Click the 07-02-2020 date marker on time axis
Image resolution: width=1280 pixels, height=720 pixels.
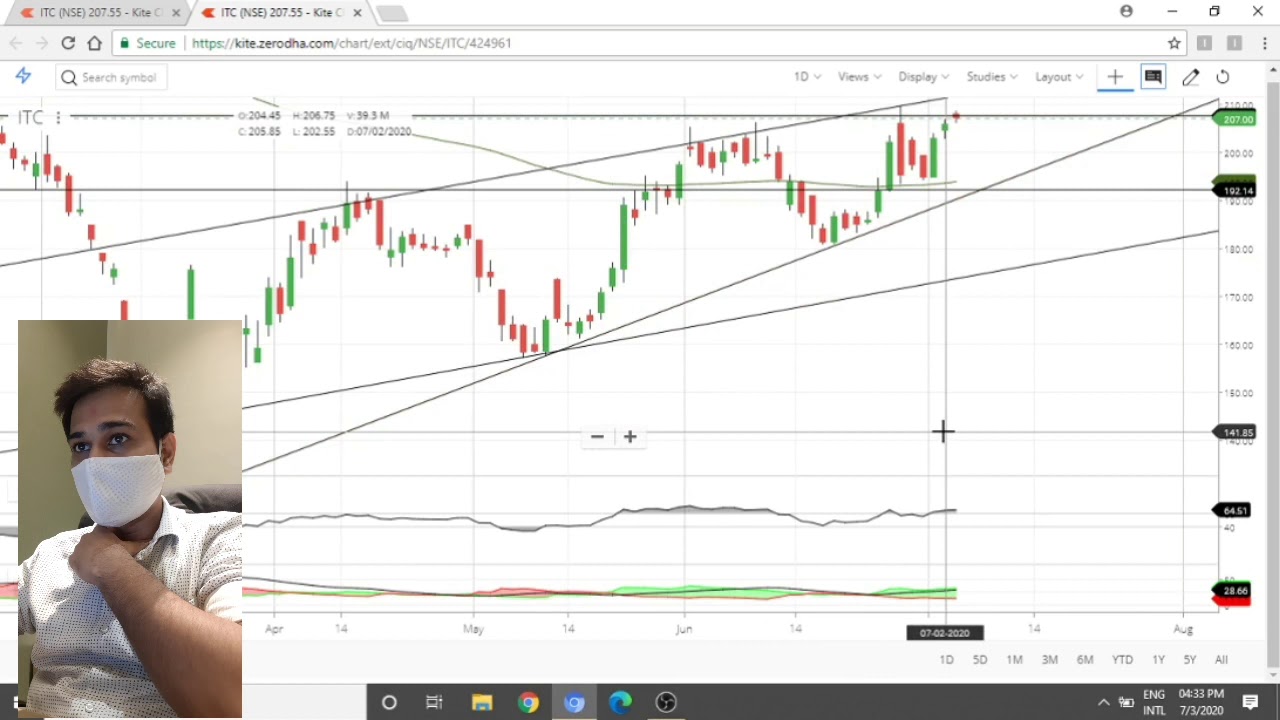(945, 633)
